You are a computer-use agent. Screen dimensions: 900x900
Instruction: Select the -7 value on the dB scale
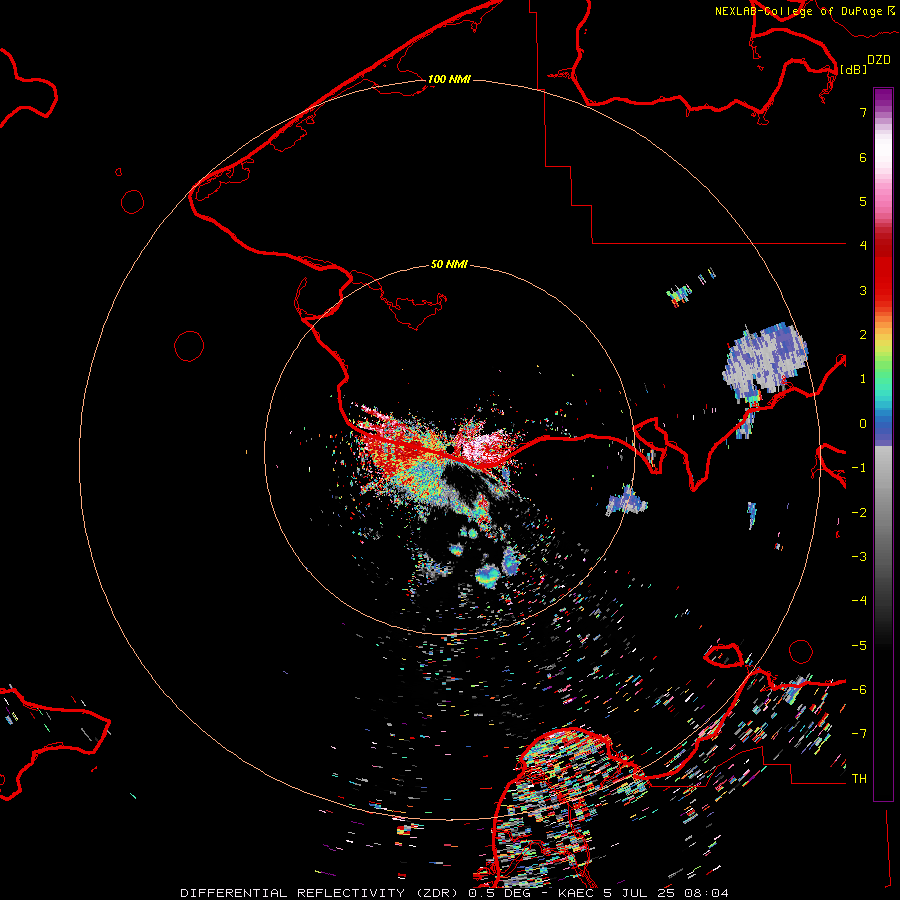point(859,734)
